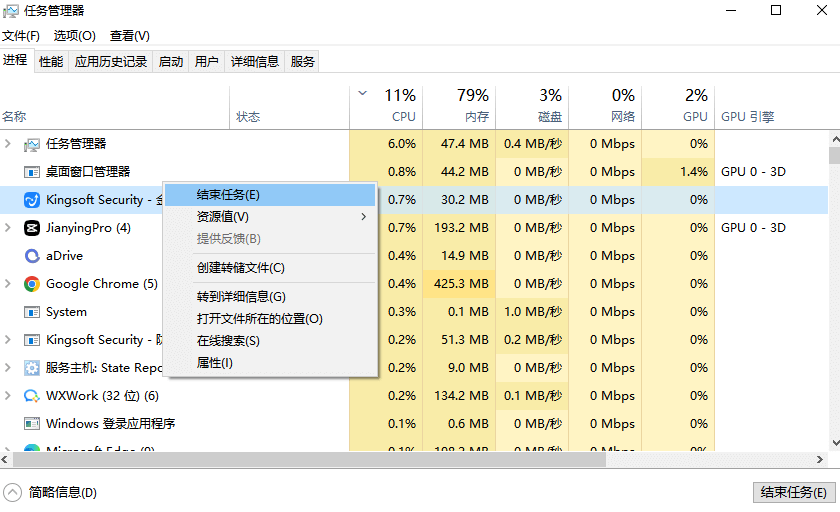This screenshot has height=512, width=840.
Task: Click the 1.4% GPU cell for 桌面窗口管理器
Action: pos(678,171)
